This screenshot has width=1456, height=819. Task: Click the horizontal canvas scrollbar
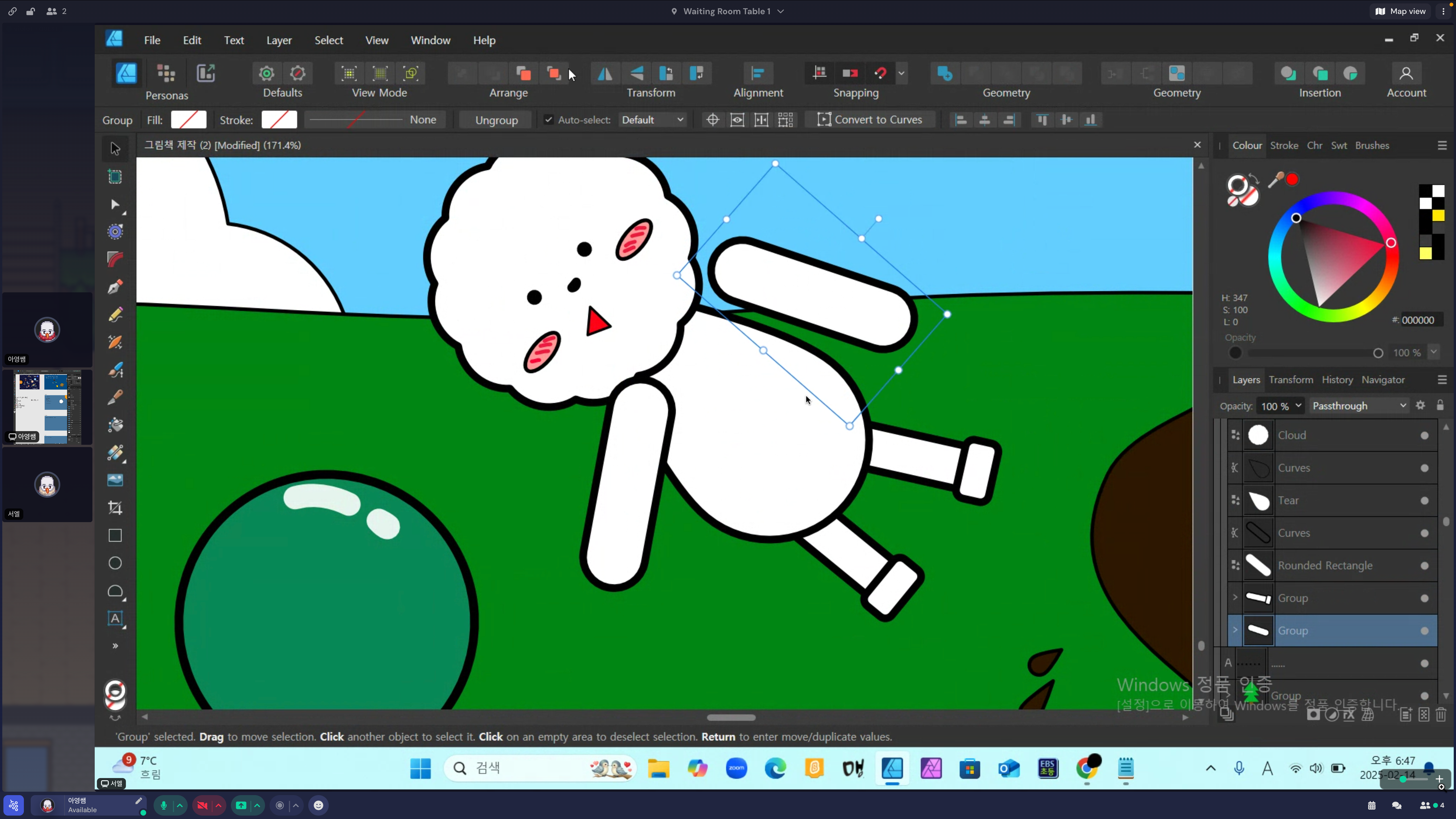click(731, 717)
